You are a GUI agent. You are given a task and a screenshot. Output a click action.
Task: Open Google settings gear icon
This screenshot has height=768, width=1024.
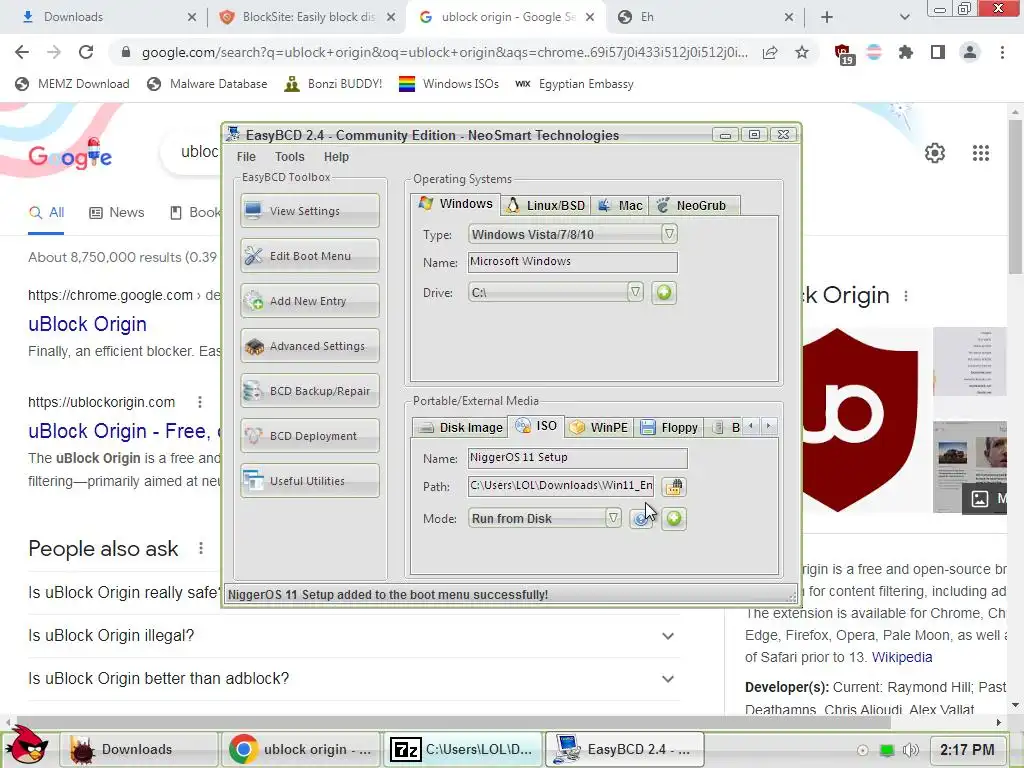click(935, 153)
